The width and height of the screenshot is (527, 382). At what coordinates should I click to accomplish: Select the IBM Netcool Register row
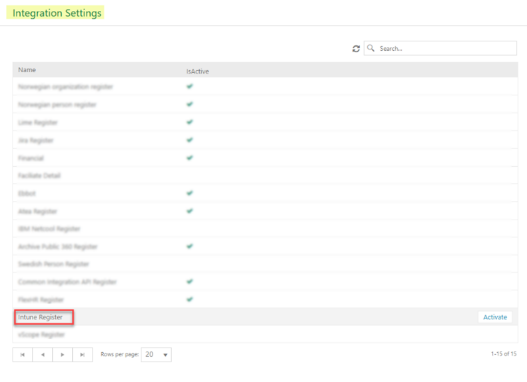click(x=265, y=229)
